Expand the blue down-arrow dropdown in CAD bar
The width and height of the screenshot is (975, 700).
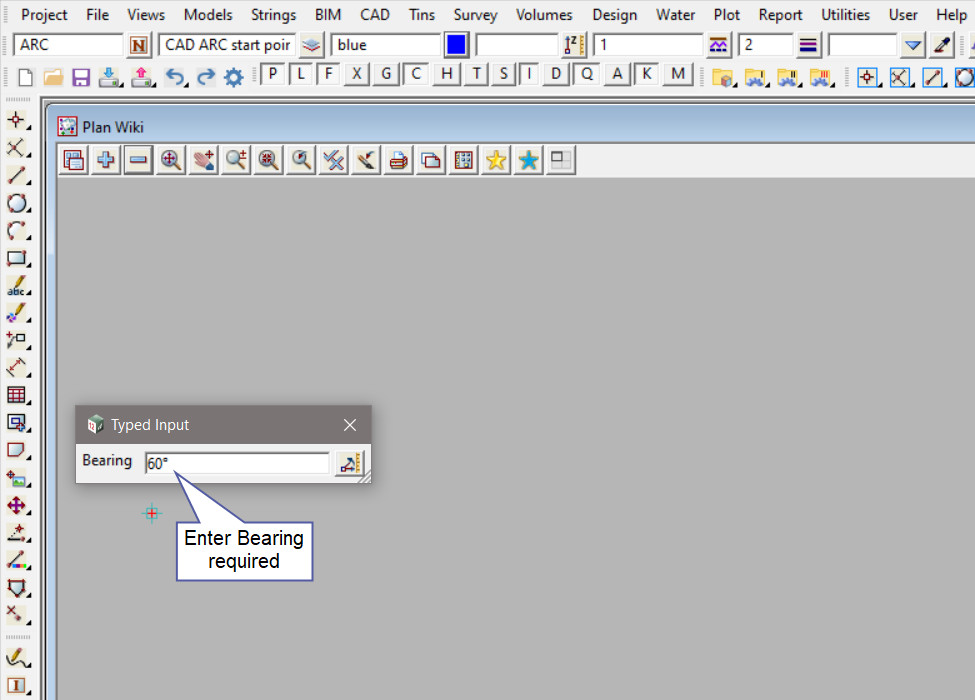912,45
